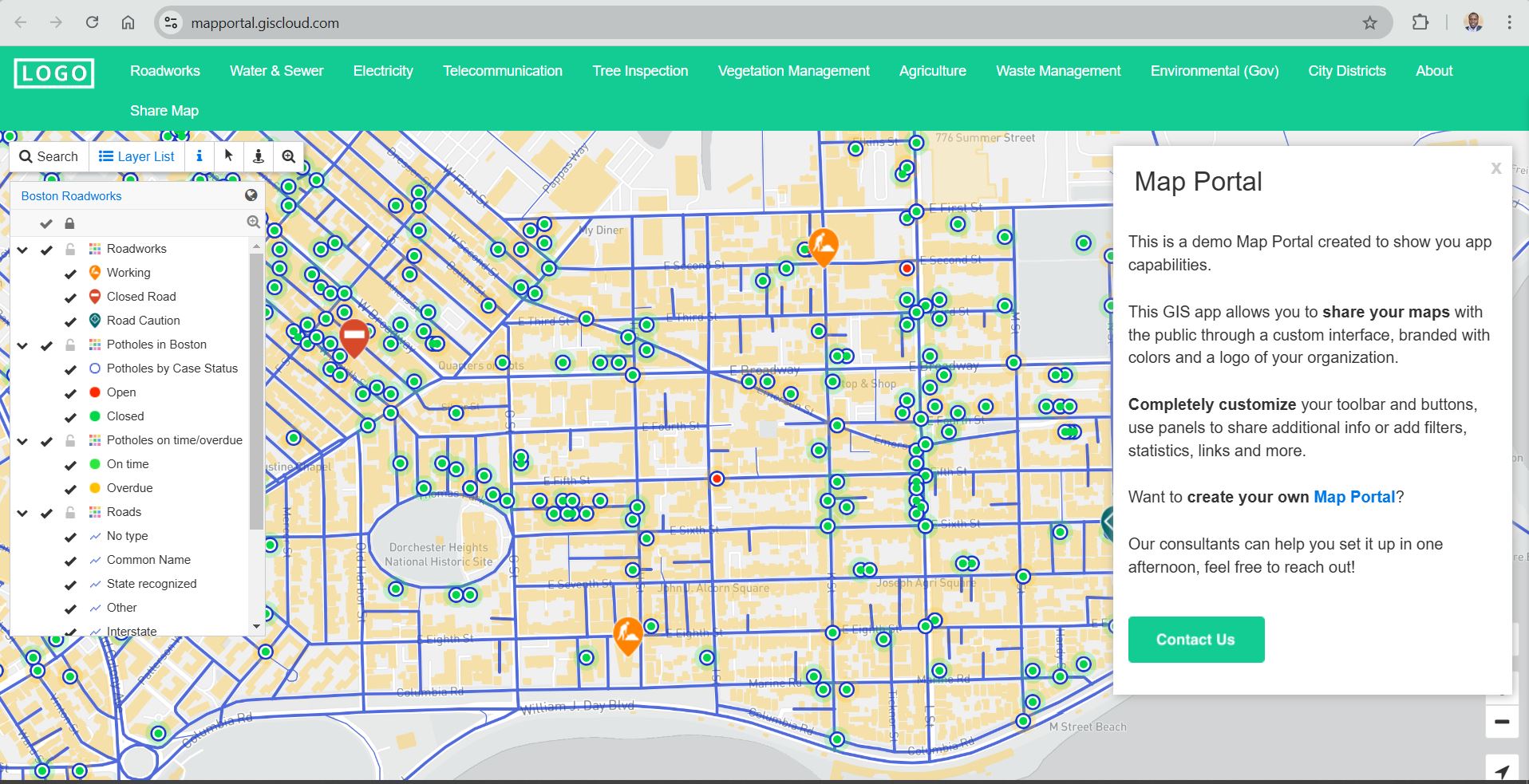
Task: Activate the Street View pegman tool
Action: [x=258, y=156]
